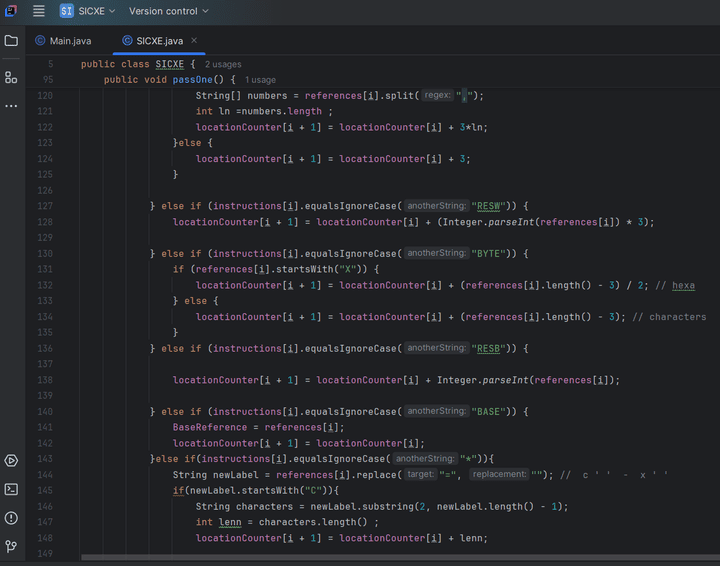Open the Git tool window icon

tap(11, 546)
